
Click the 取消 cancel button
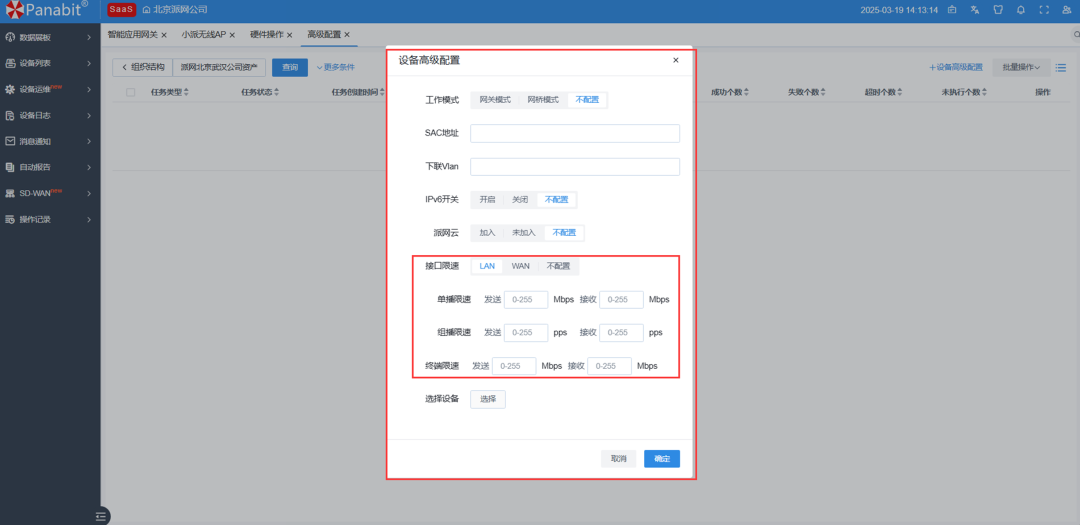[619, 459]
